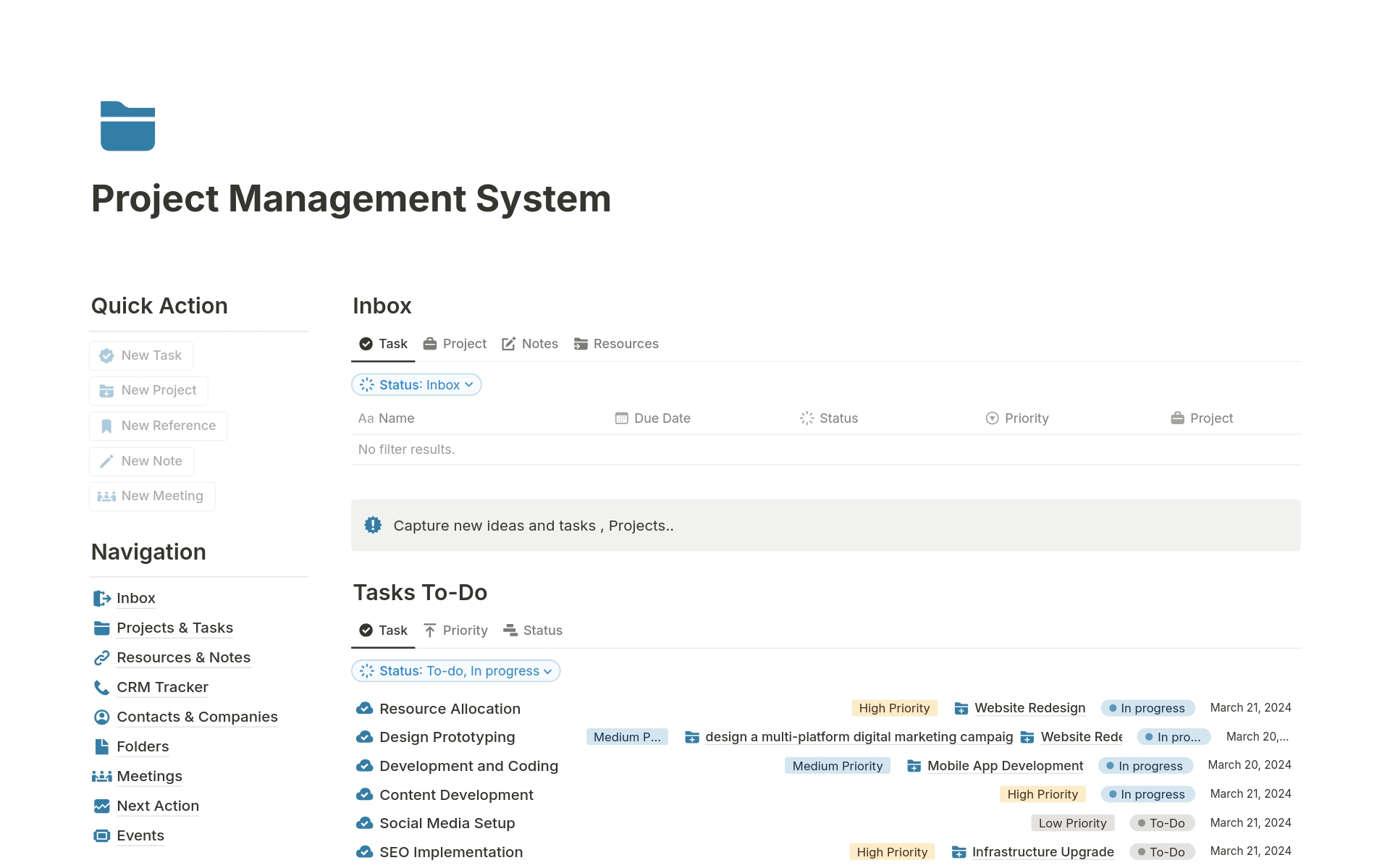The width and height of the screenshot is (1390, 868).
Task: Click the New Reference bookmark icon
Action: 106,426
